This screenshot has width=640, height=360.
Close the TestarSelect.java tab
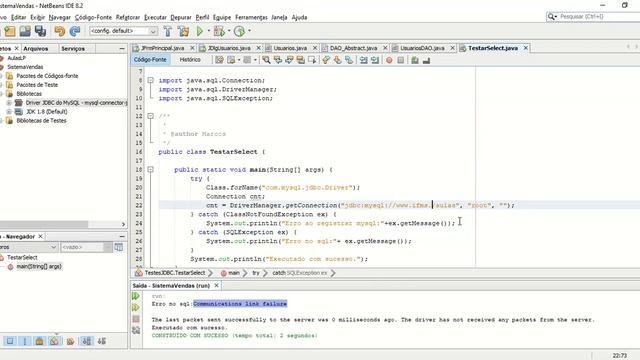click(526, 48)
